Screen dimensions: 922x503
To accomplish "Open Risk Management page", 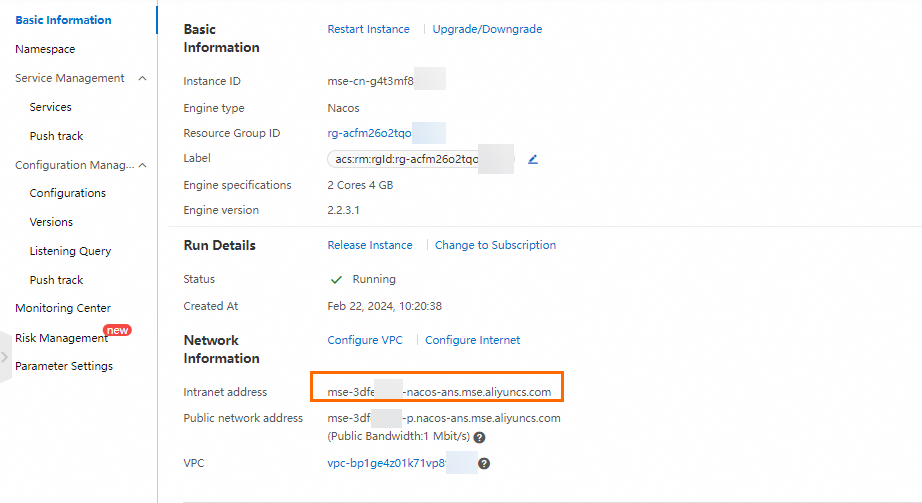I will 61,338.
